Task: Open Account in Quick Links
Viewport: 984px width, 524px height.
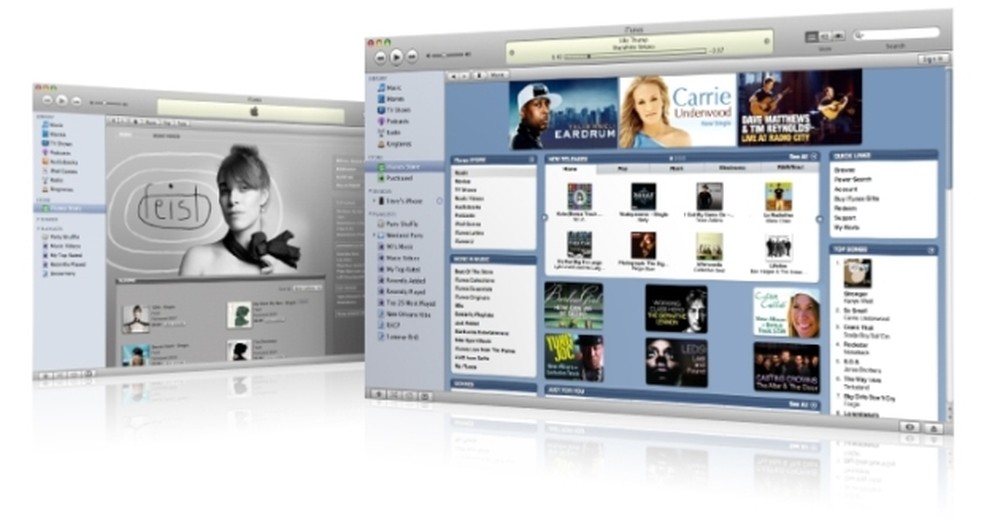Action: click(845, 189)
